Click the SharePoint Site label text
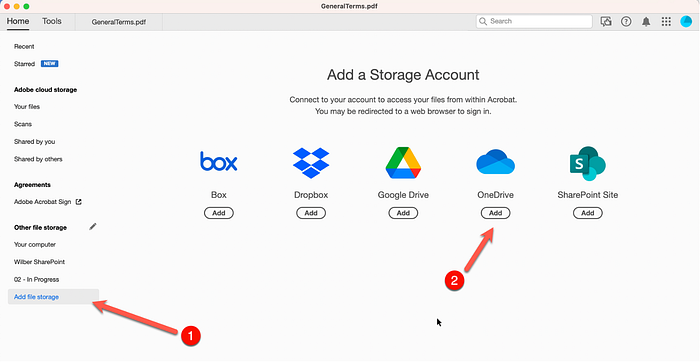 [588, 195]
